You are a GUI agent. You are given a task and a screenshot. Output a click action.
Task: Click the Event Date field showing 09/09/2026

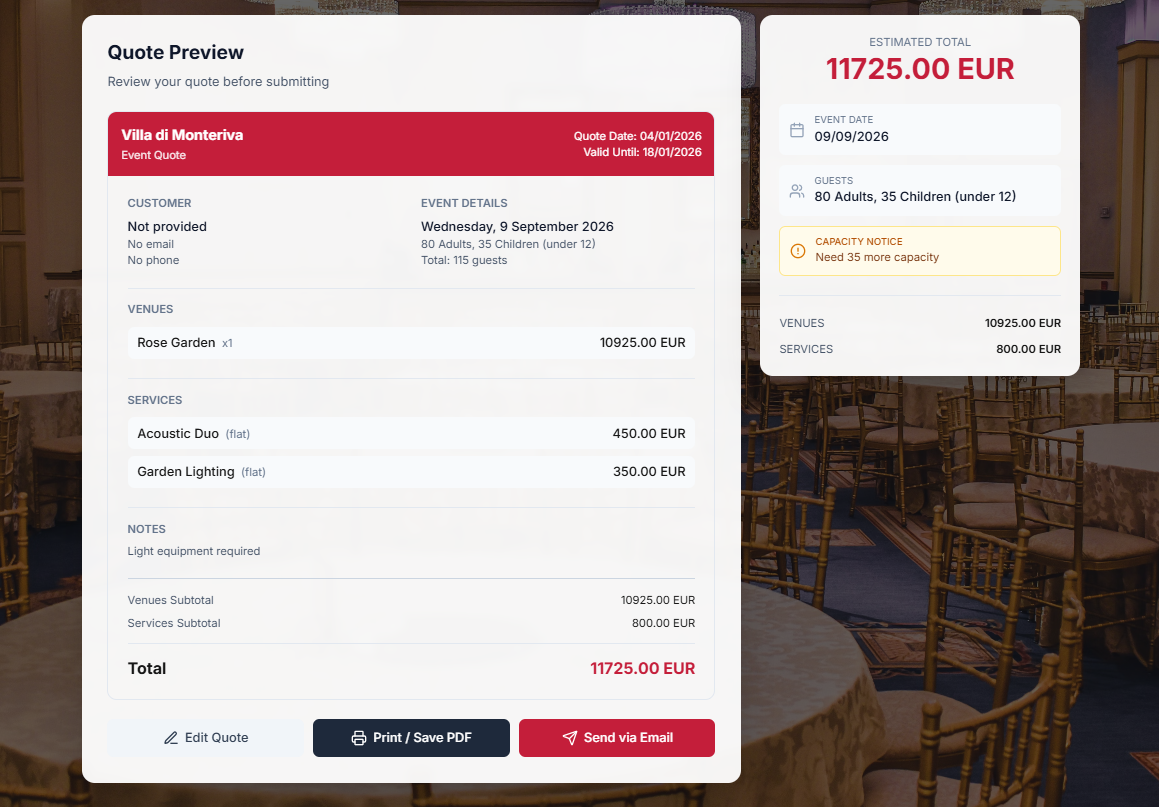(919, 130)
